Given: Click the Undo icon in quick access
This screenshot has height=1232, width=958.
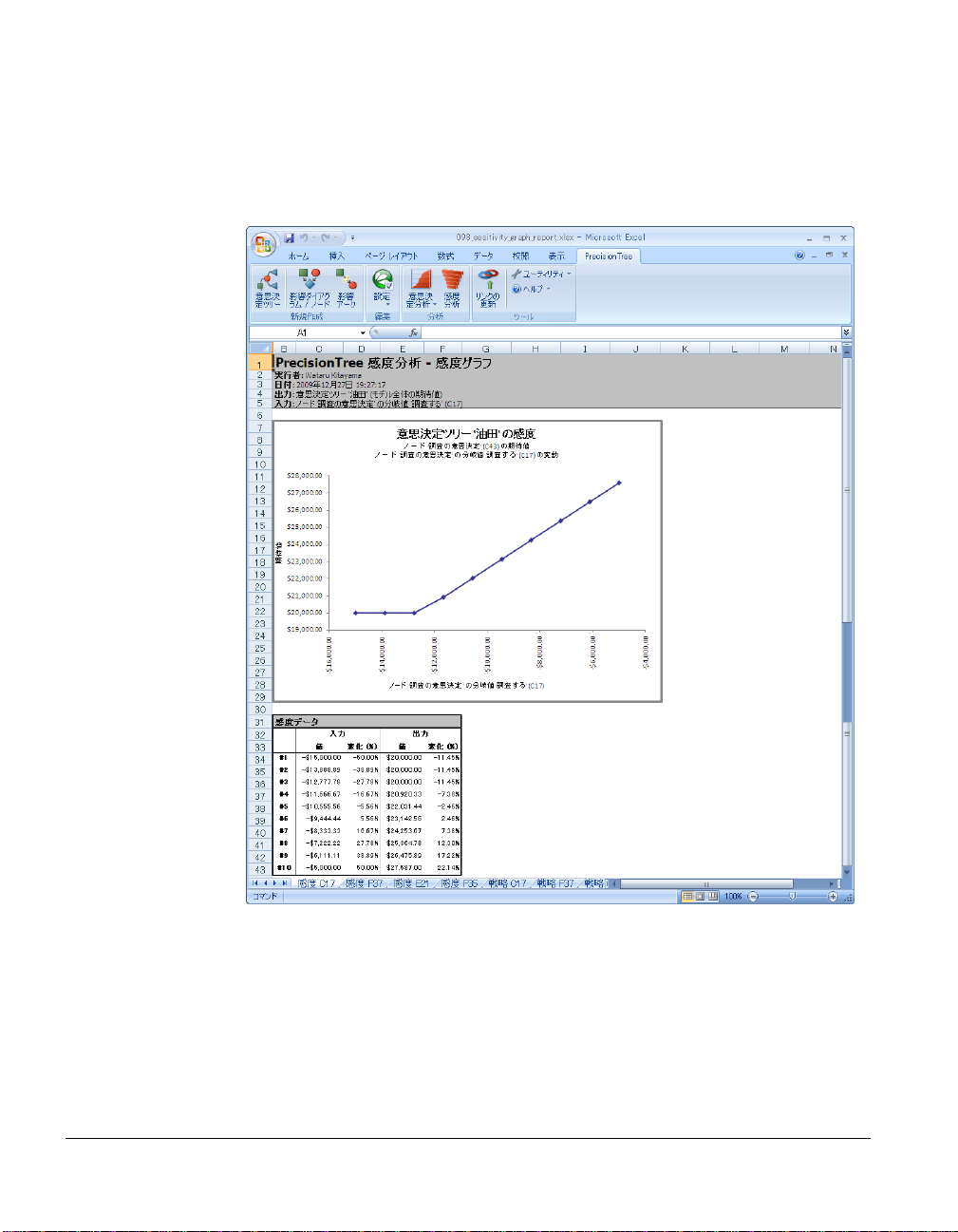Looking at the screenshot, I should coord(305,237).
